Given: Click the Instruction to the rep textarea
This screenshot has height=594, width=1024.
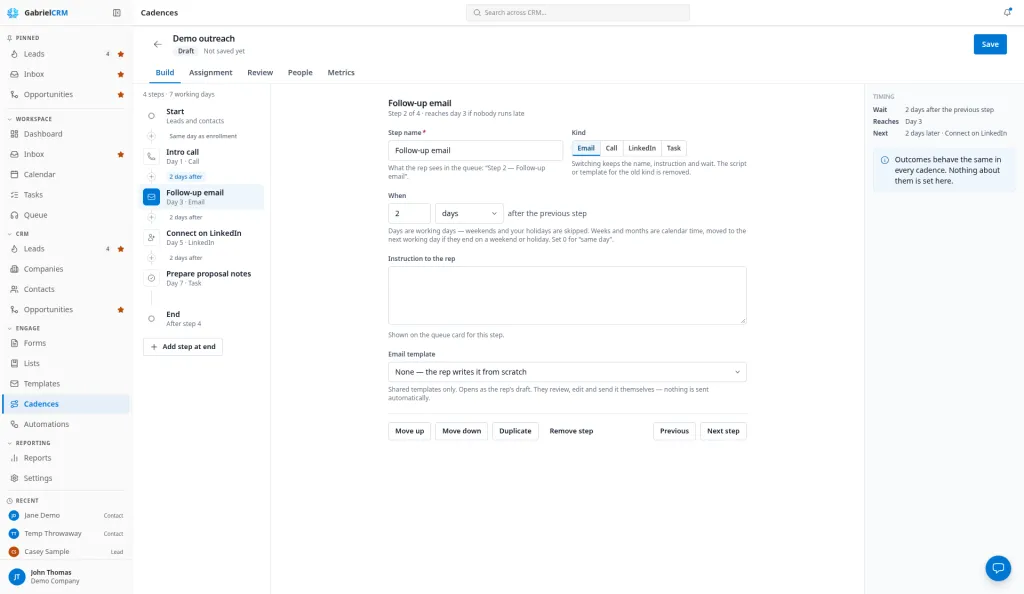Looking at the screenshot, I should click(567, 295).
